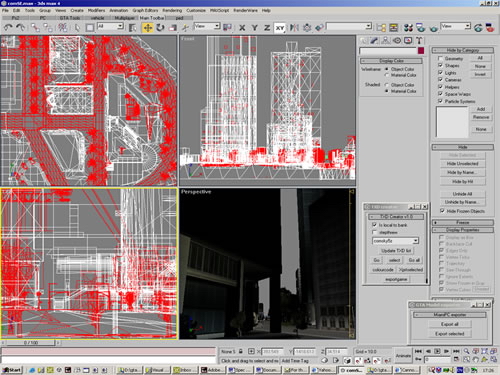Image resolution: width=500 pixels, height=375 pixels.
Task: Select the Zoom viewport tool
Action: pyautogui.click(x=466, y=351)
